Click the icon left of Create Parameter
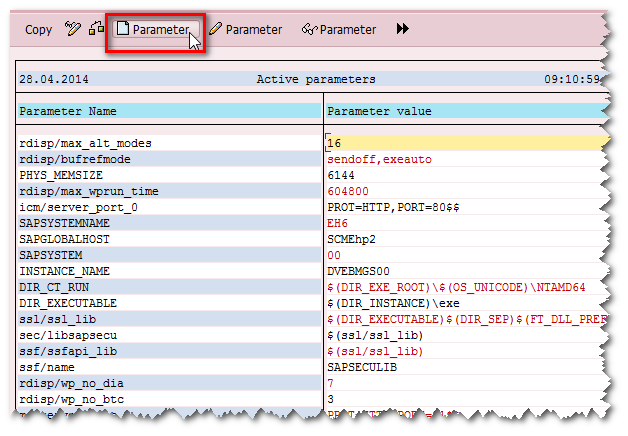 point(96,30)
